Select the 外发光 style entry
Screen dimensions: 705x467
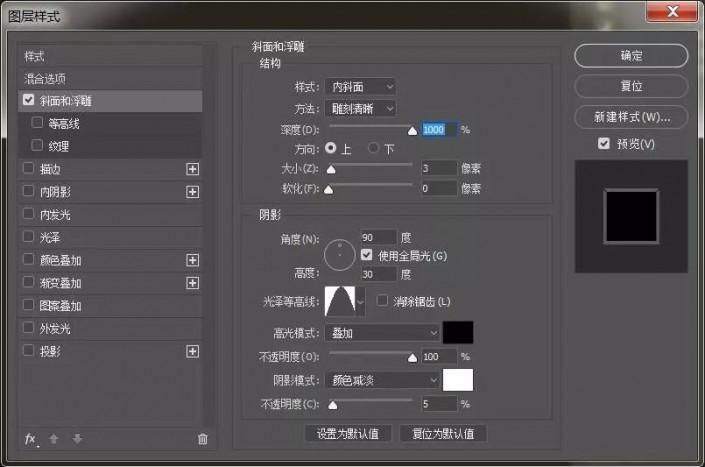[111, 329]
